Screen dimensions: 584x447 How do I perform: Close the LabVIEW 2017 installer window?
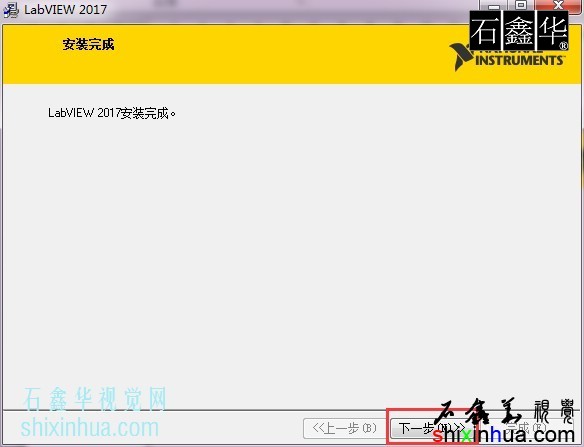[558, 5]
